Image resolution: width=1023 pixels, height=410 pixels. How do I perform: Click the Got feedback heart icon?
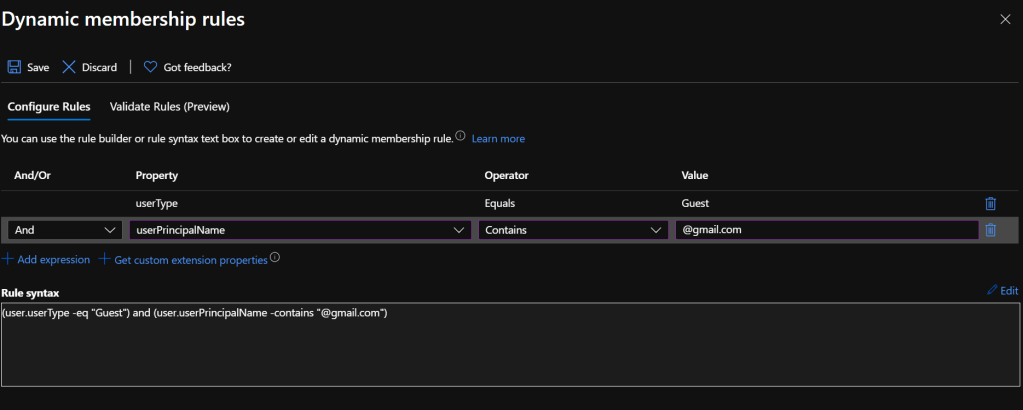pos(150,67)
